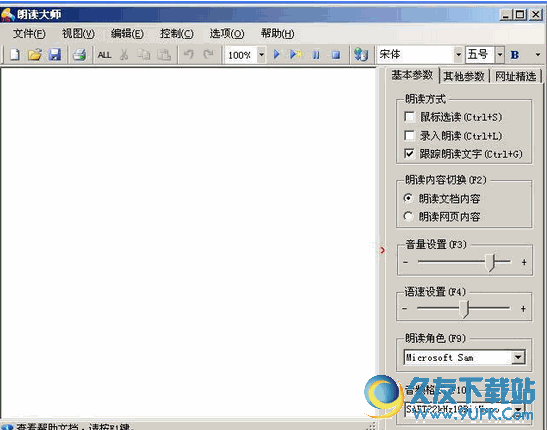Open the 选项(O) menu
This screenshot has height=430, width=547.
pos(227,34)
